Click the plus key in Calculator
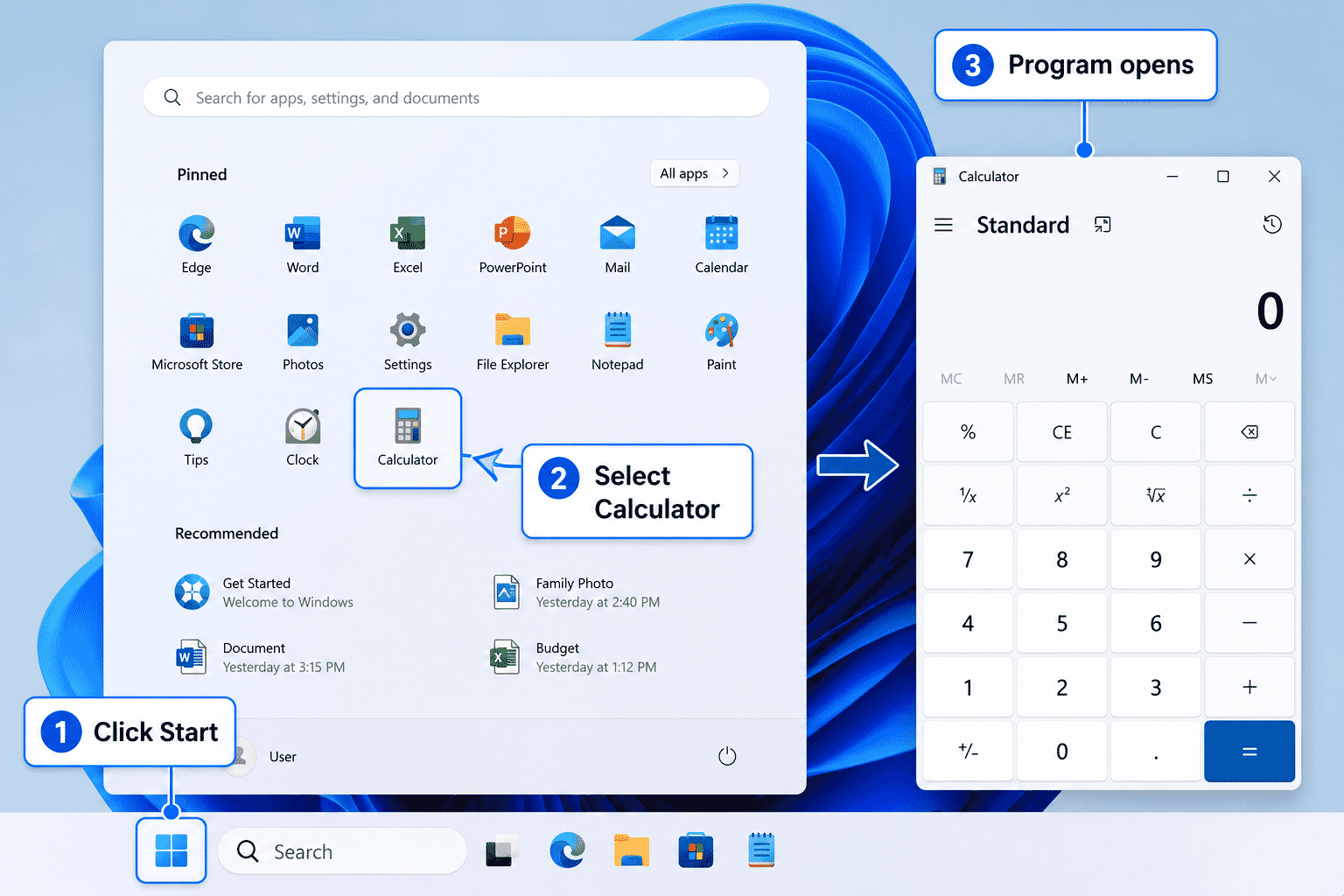 (1249, 687)
